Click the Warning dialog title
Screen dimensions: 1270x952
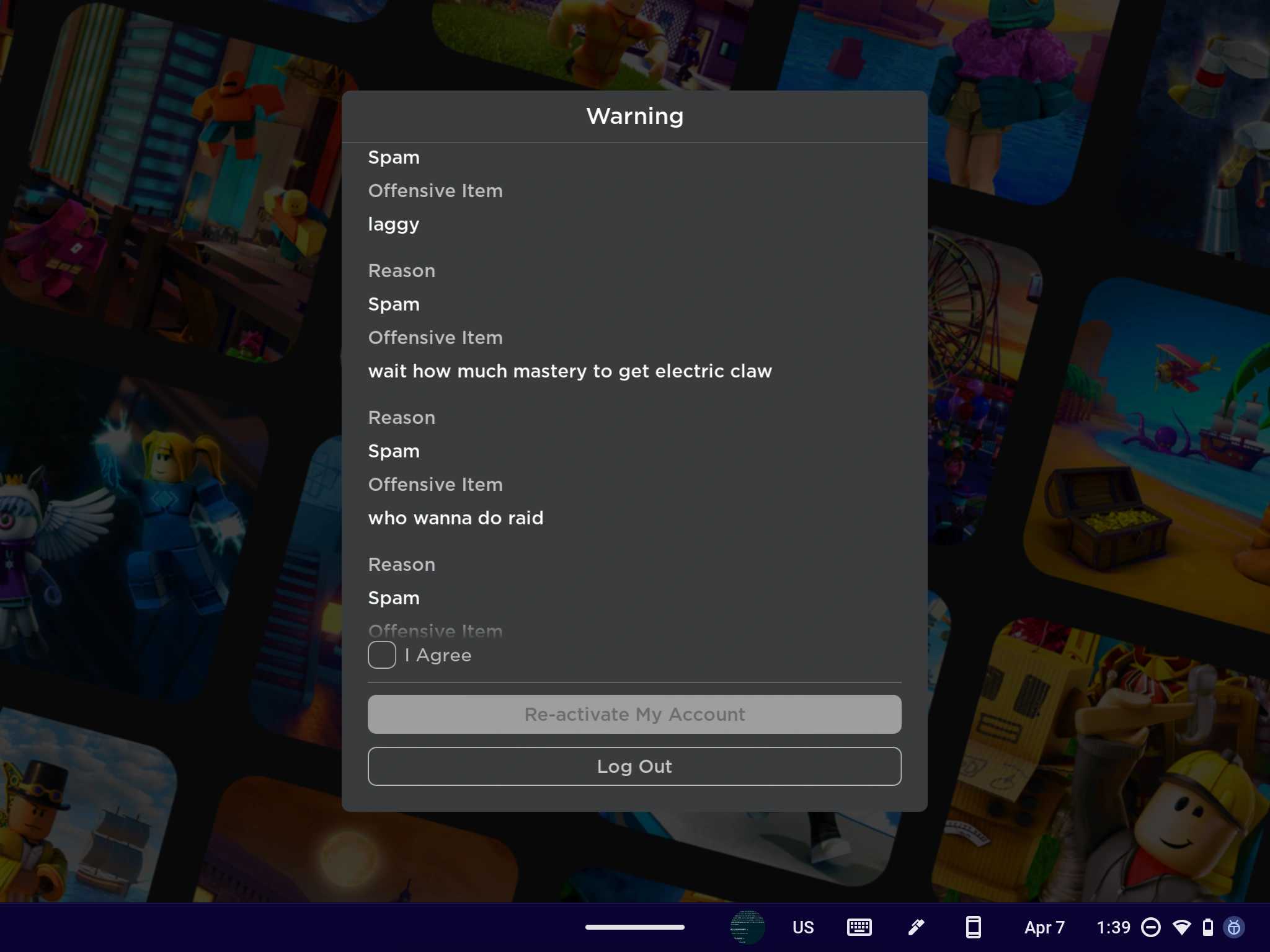[634, 116]
